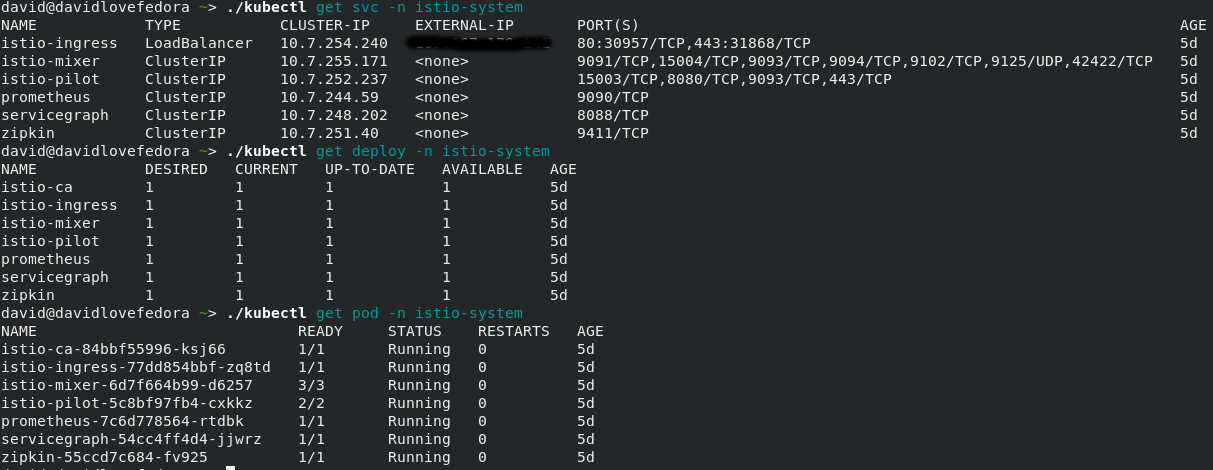Click the UP-TO-DATE column header
The width and height of the screenshot is (1213, 470).
370,169
